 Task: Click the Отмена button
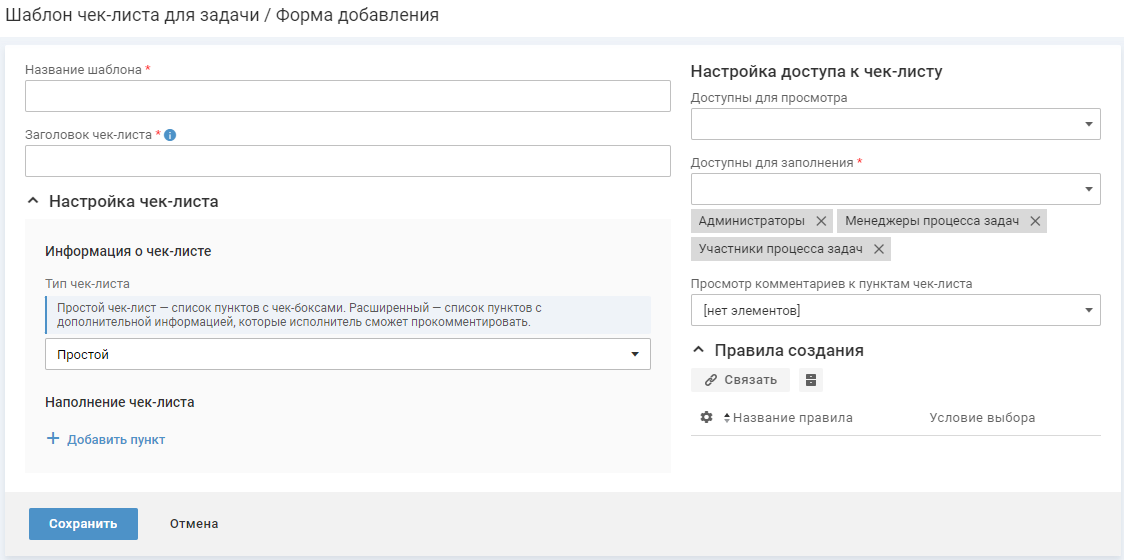194,524
